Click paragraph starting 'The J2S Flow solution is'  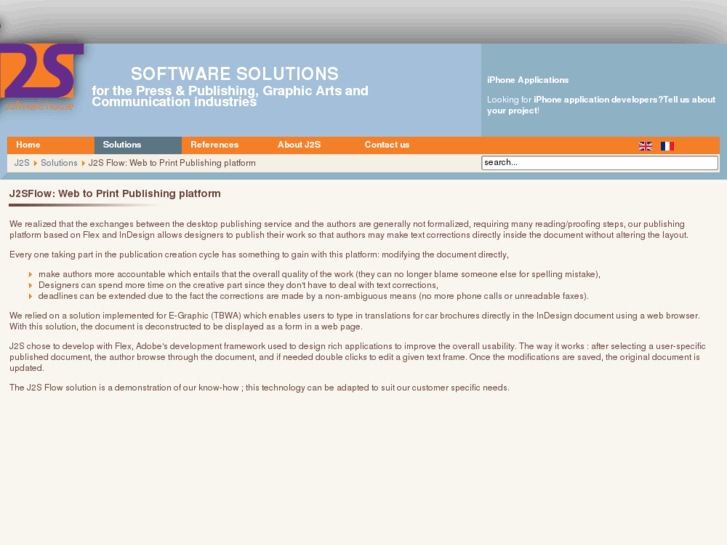click(259, 387)
